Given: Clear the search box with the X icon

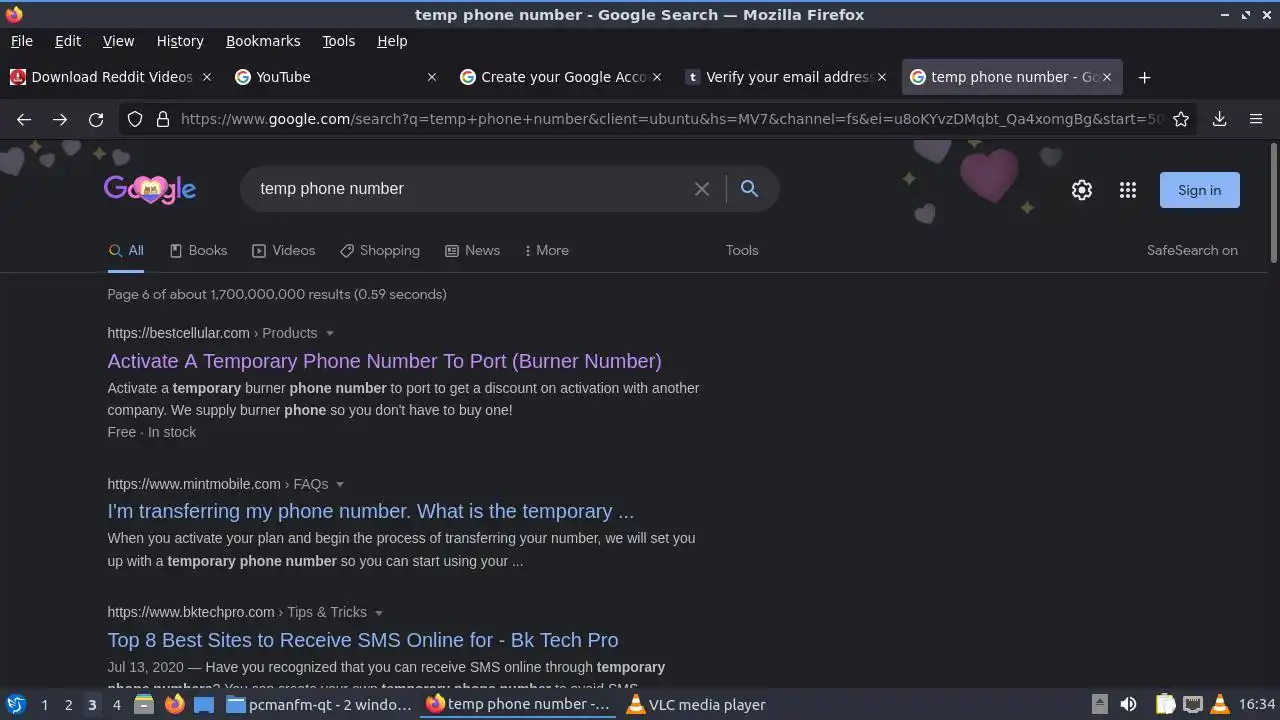Looking at the screenshot, I should [x=702, y=189].
